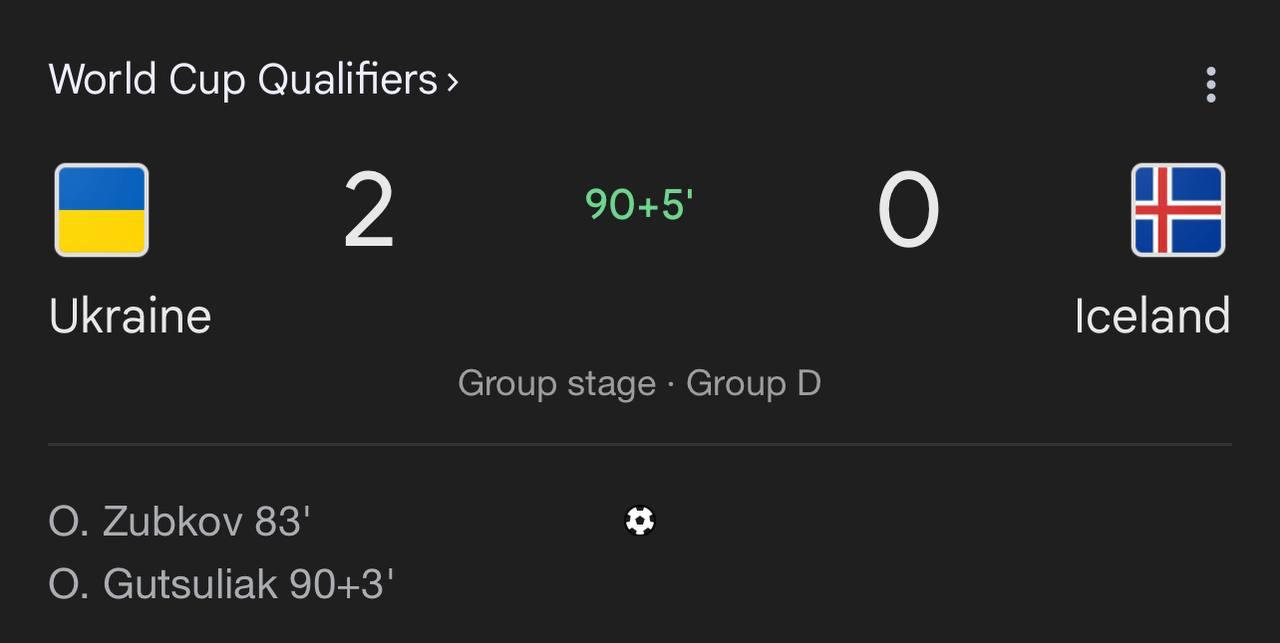The image size is (1280, 643).
Task: Open the three-dot more options menu
Action: (1211, 85)
